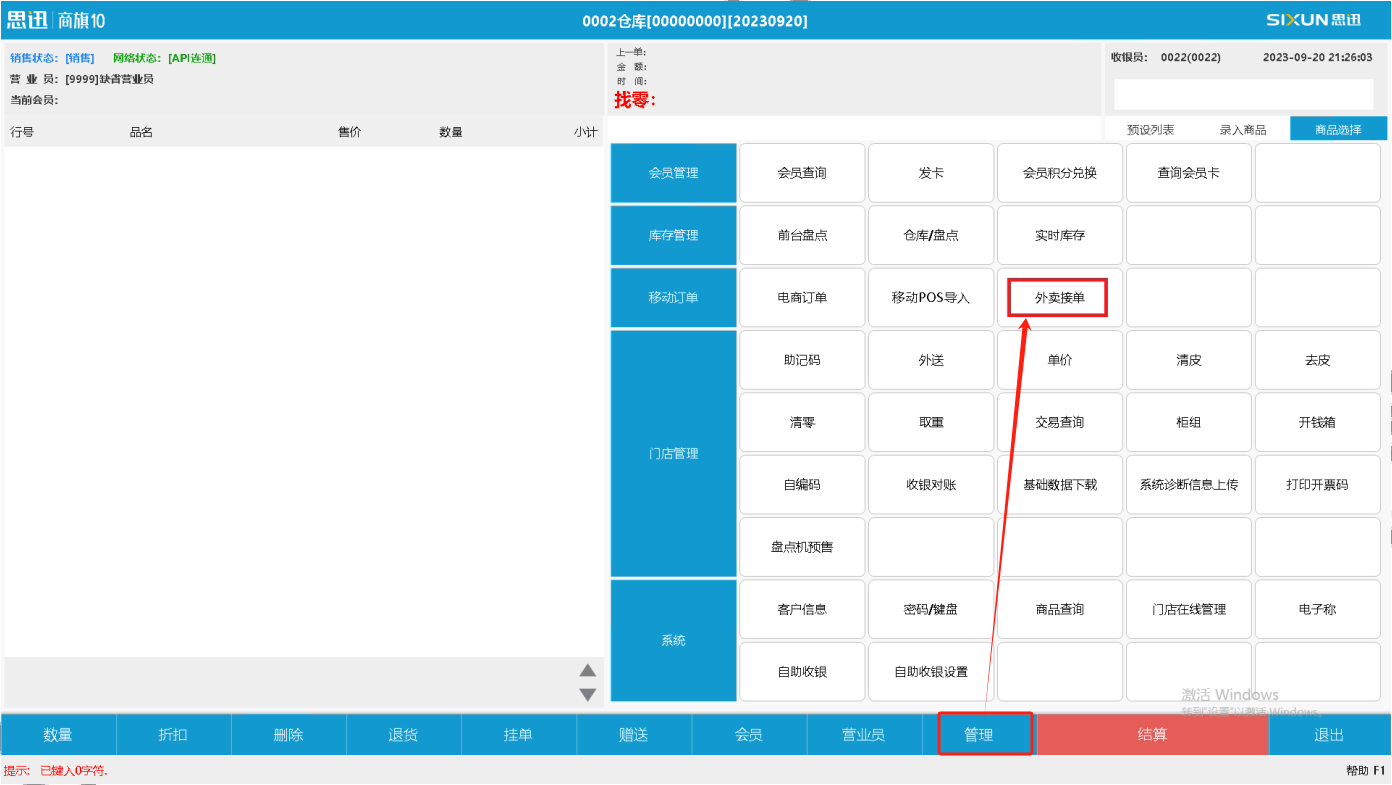The height and width of the screenshot is (785, 1392).
Task: Open 盘点机预售
Action: 802,547
